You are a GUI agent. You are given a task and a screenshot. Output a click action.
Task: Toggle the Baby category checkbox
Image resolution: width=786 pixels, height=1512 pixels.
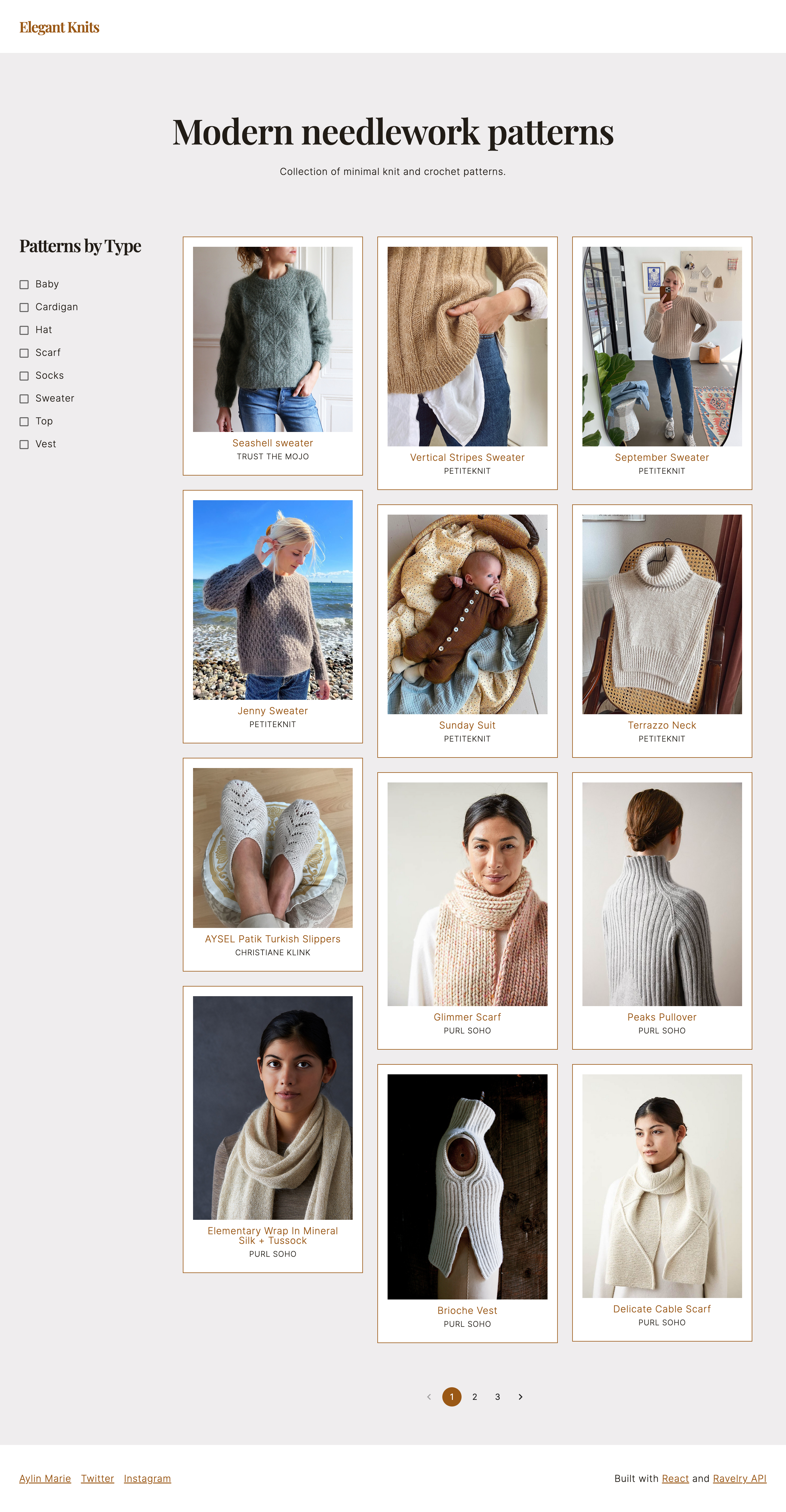pos(24,284)
